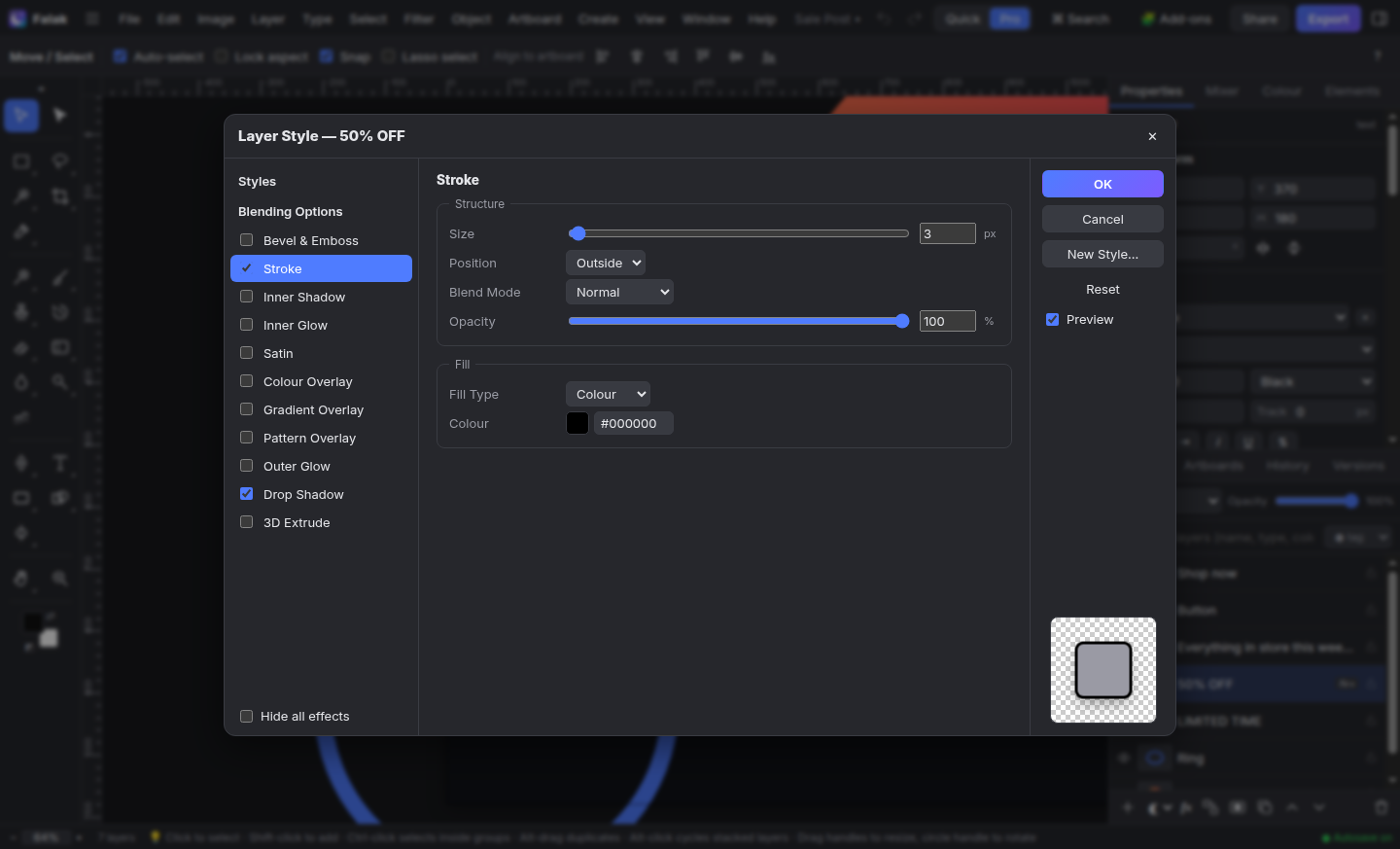Toggle the Inner Shadow effect checkbox
1400x849 pixels.
coord(247,297)
